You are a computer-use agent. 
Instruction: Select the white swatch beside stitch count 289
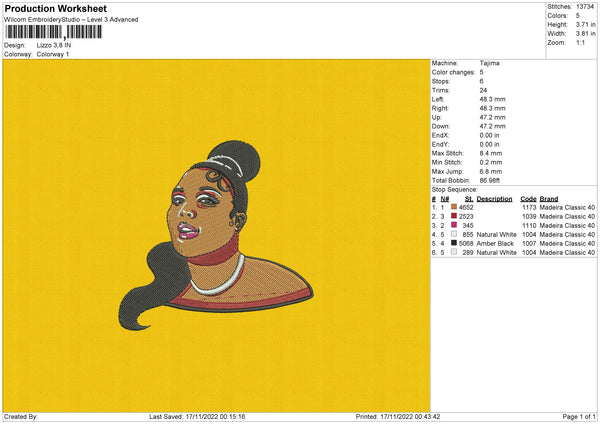tap(454, 252)
